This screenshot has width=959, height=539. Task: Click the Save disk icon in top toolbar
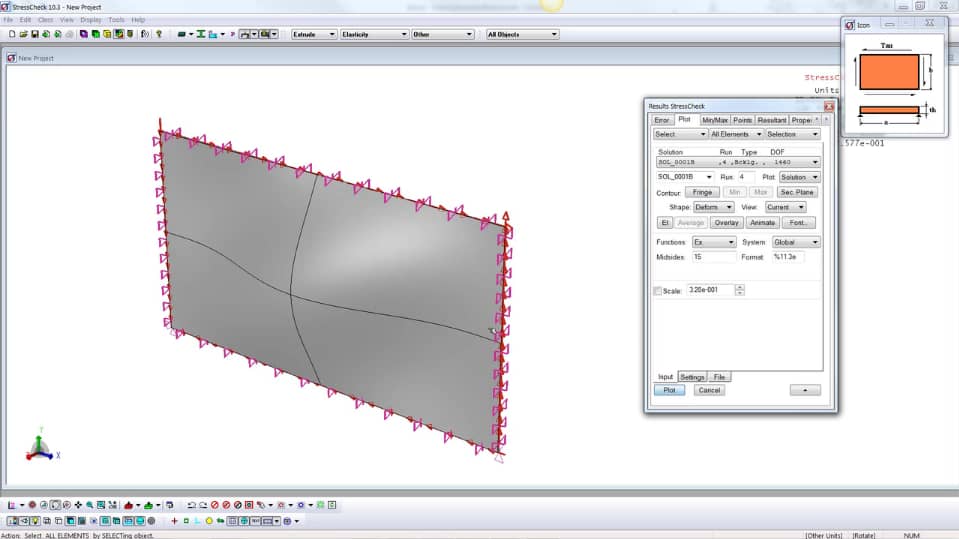[x=35, y=34]
